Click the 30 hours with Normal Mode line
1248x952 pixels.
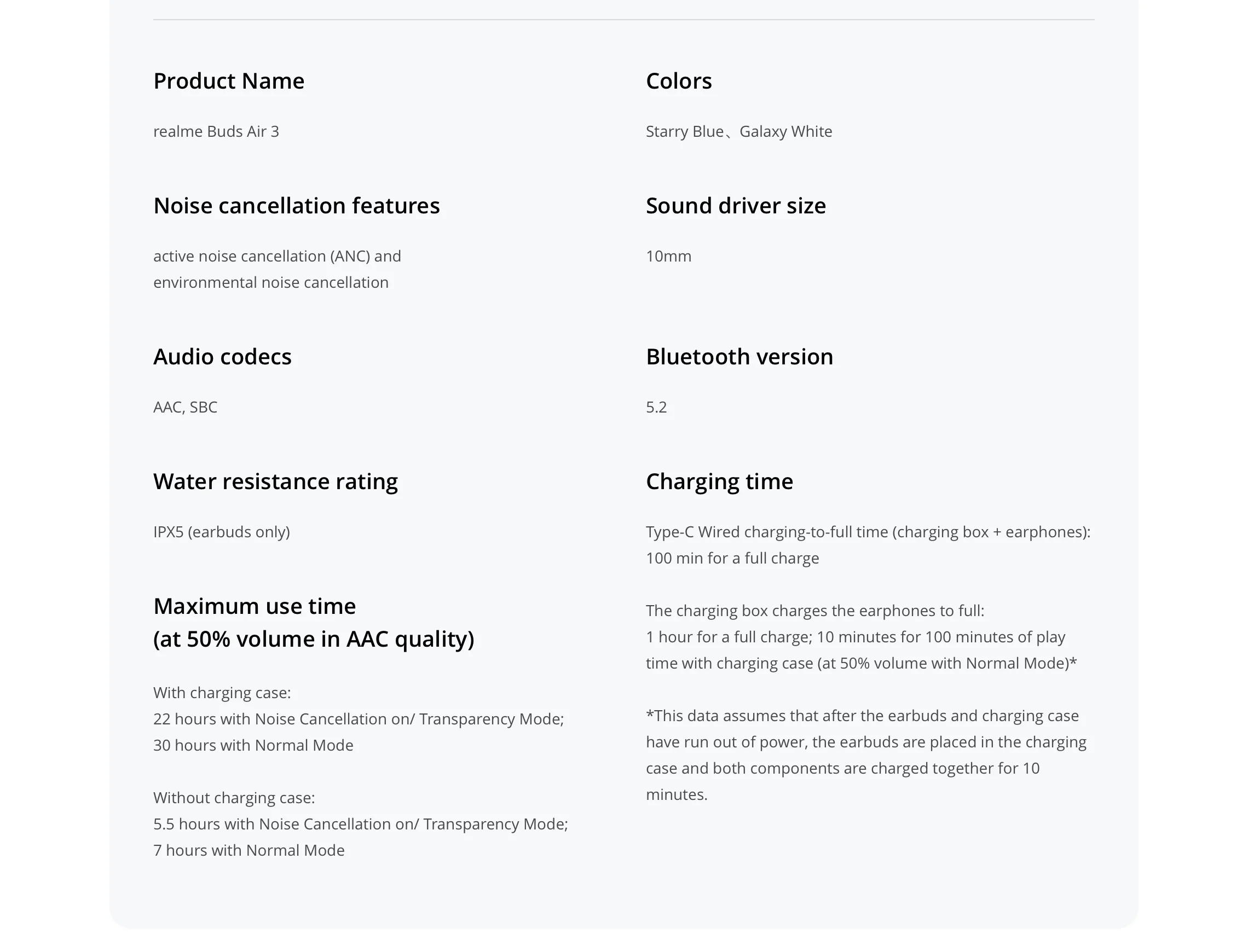253,745
